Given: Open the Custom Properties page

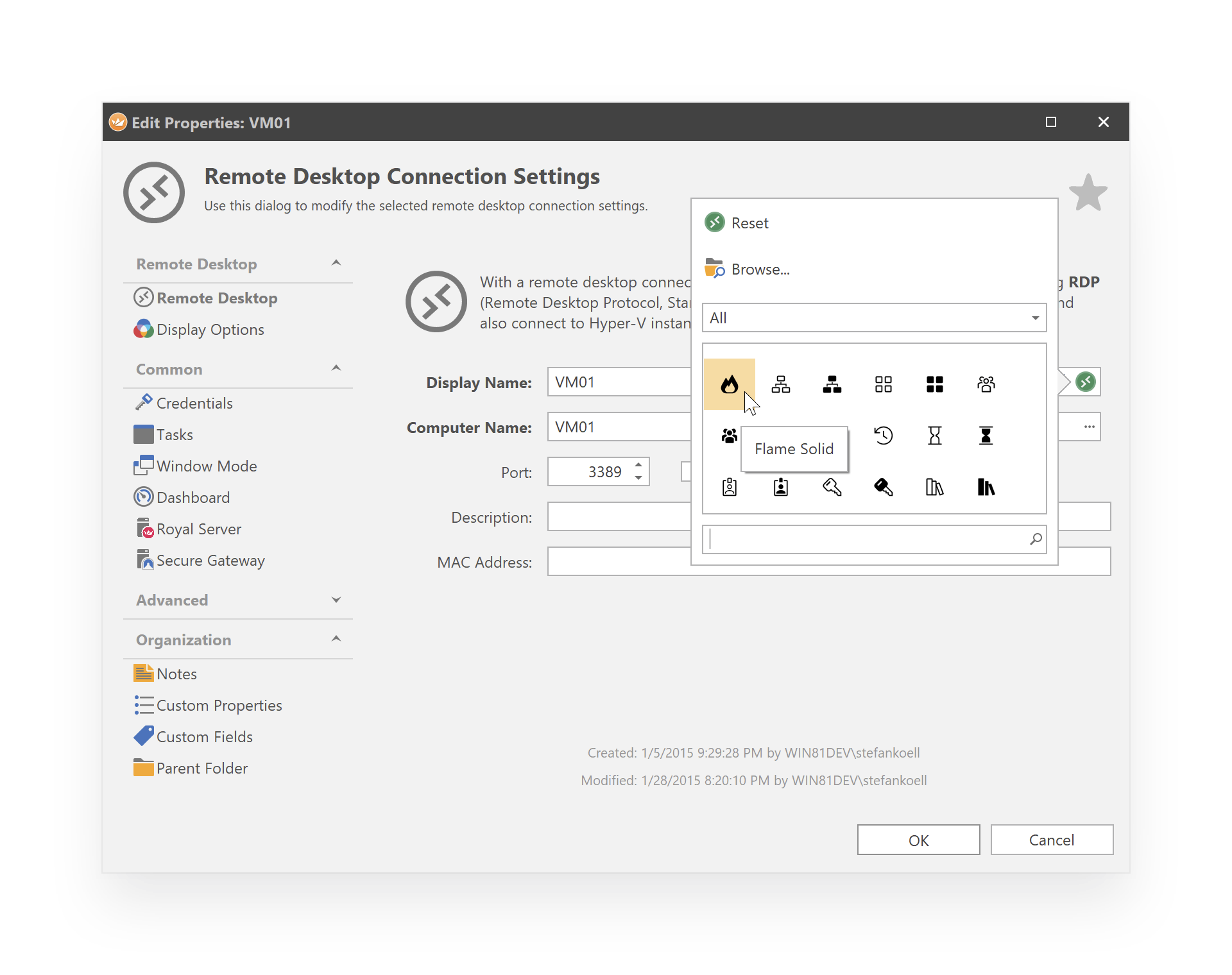Looking at the screenshot, I should tap(208, 705).
